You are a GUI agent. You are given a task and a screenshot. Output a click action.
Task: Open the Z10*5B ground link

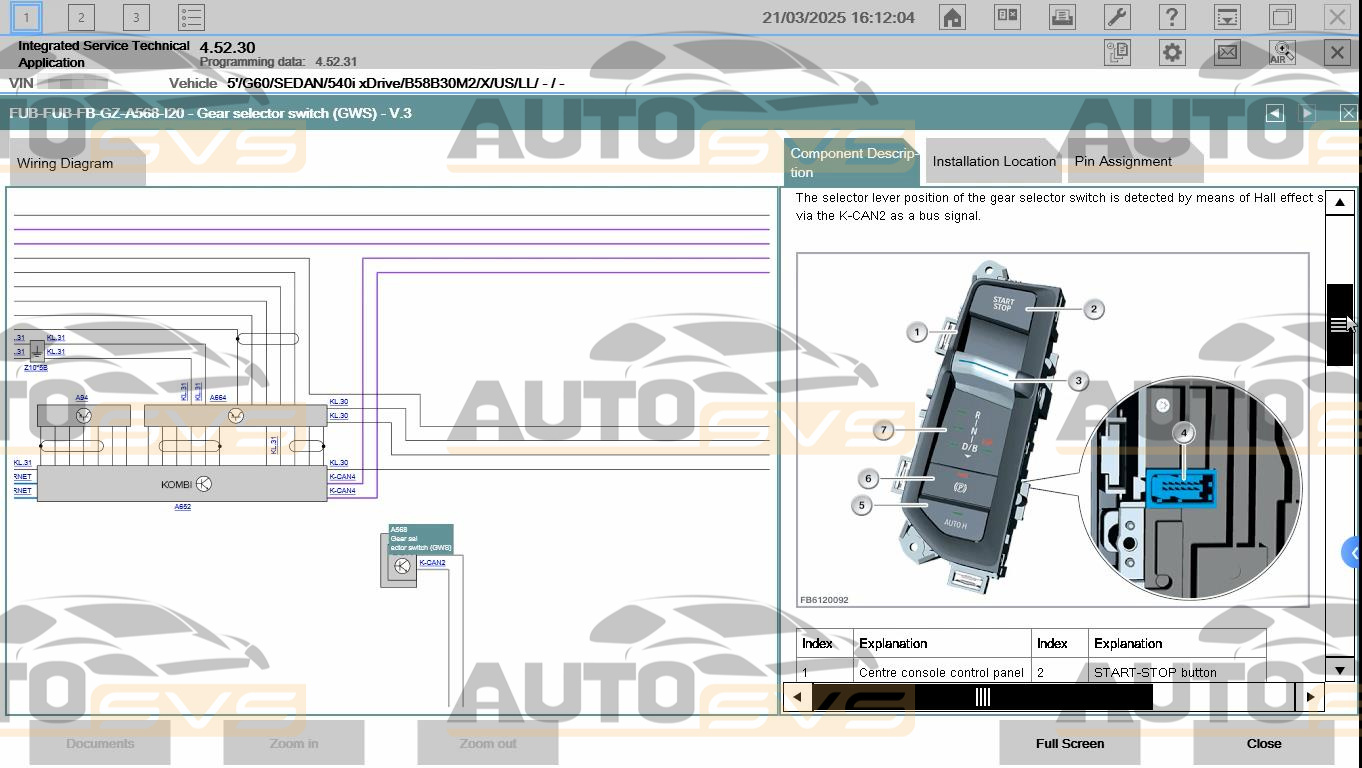pos(35,368)
